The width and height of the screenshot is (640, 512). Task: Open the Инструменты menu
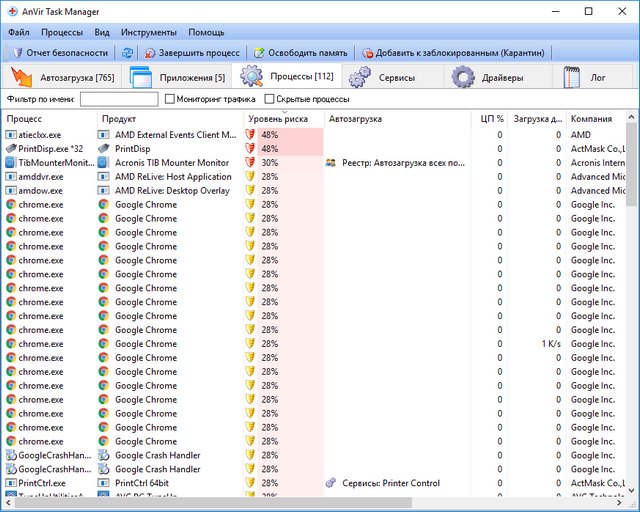148,32
